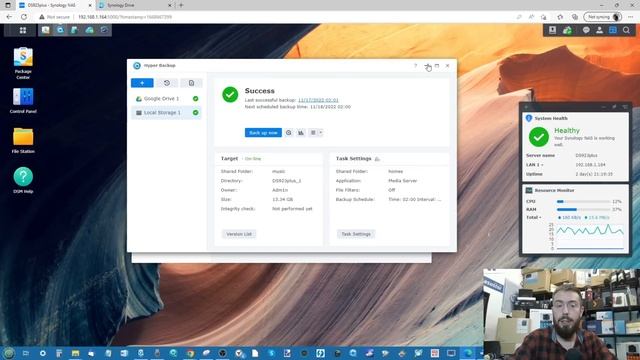Open the DSM search magnifier icon

pyautogui.click(x=626, y=30)
